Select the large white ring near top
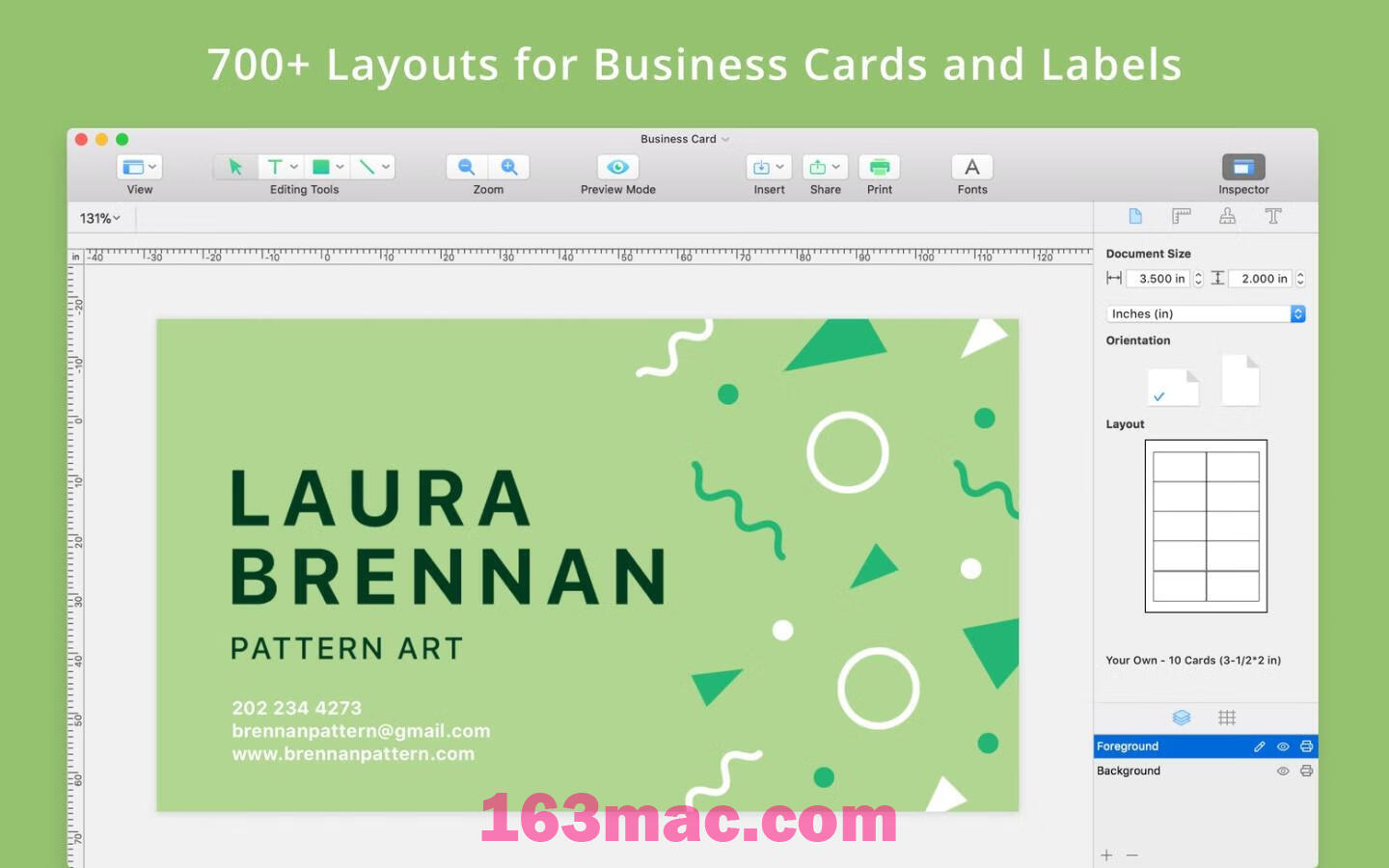The width and height of the screenshot is (1389, 868). pos(848,452)
